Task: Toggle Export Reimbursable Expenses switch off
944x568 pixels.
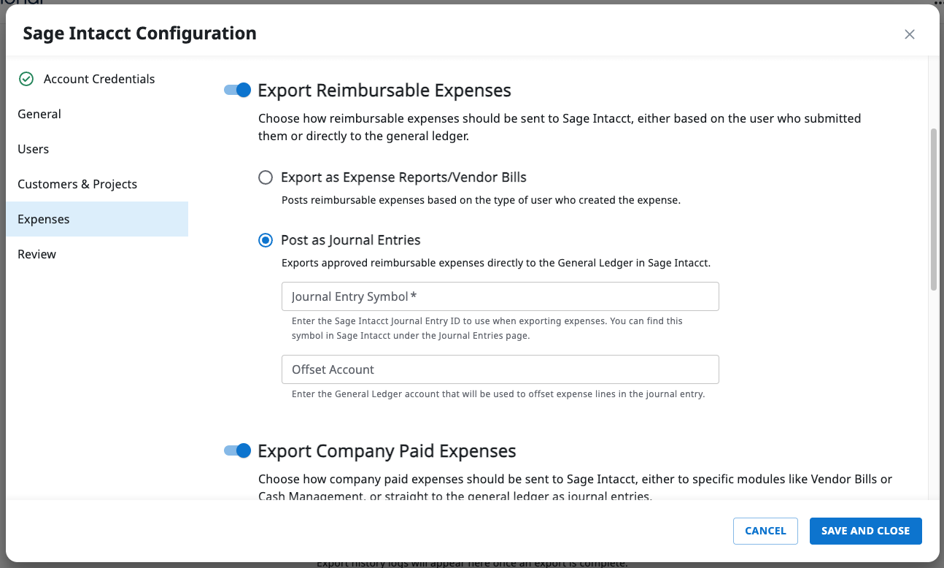Action: coord(237,90)
